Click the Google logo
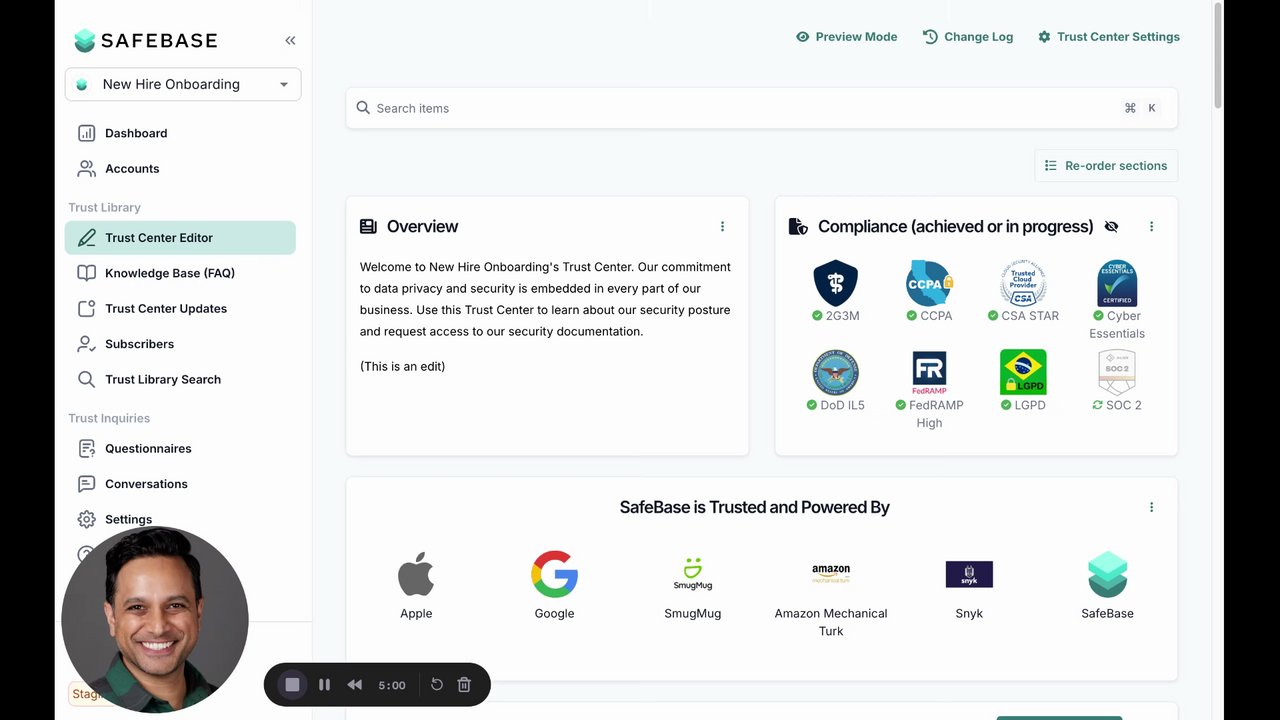This screenshot has width=1280, height=720. pos(554,574)
